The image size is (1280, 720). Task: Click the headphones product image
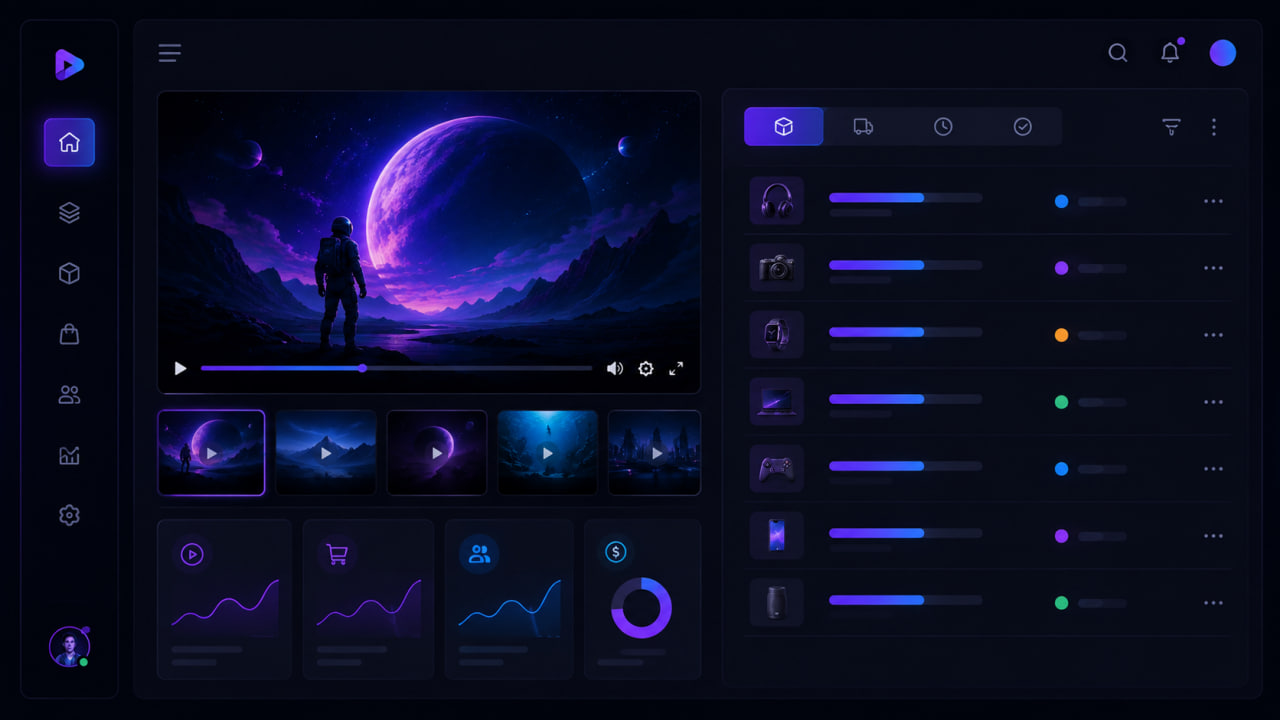pyautogui.click(x=777, y=201)
